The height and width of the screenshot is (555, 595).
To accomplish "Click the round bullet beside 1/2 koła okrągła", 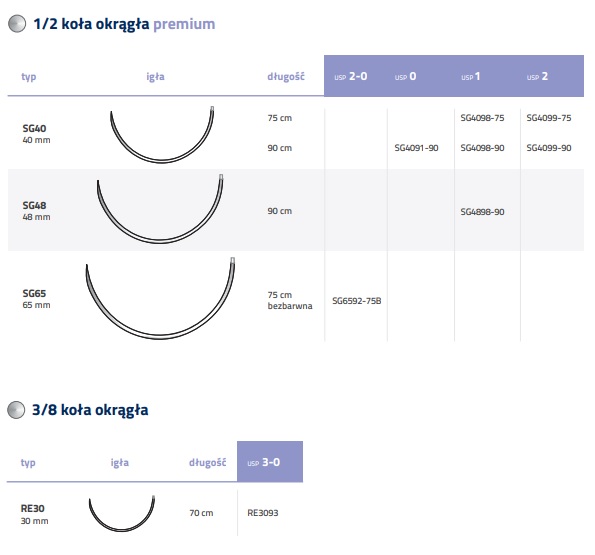I will (17, 24).
